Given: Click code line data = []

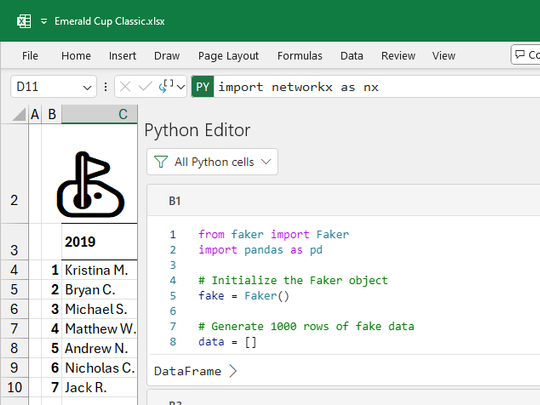Looking at the screenshot, I should pyautogui.click(x=227, y=342).
